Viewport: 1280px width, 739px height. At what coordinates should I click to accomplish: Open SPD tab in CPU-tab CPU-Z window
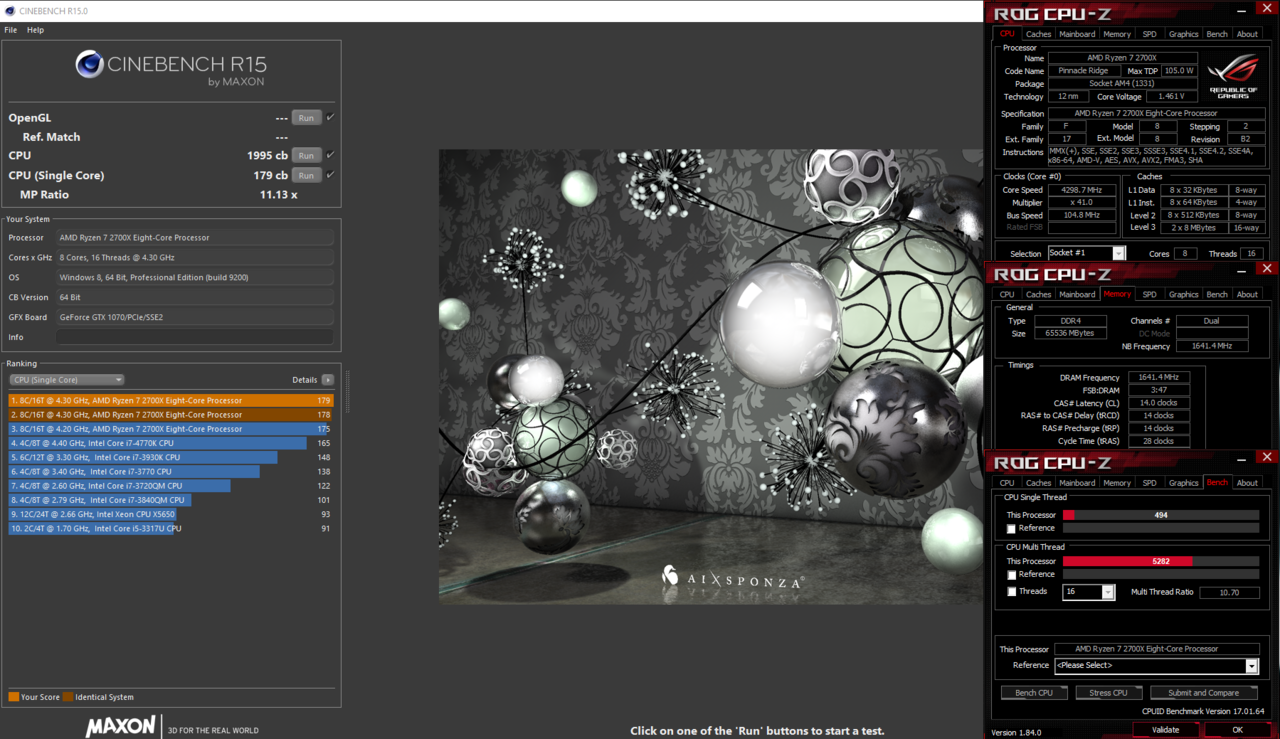click(x=1149, y=34)
